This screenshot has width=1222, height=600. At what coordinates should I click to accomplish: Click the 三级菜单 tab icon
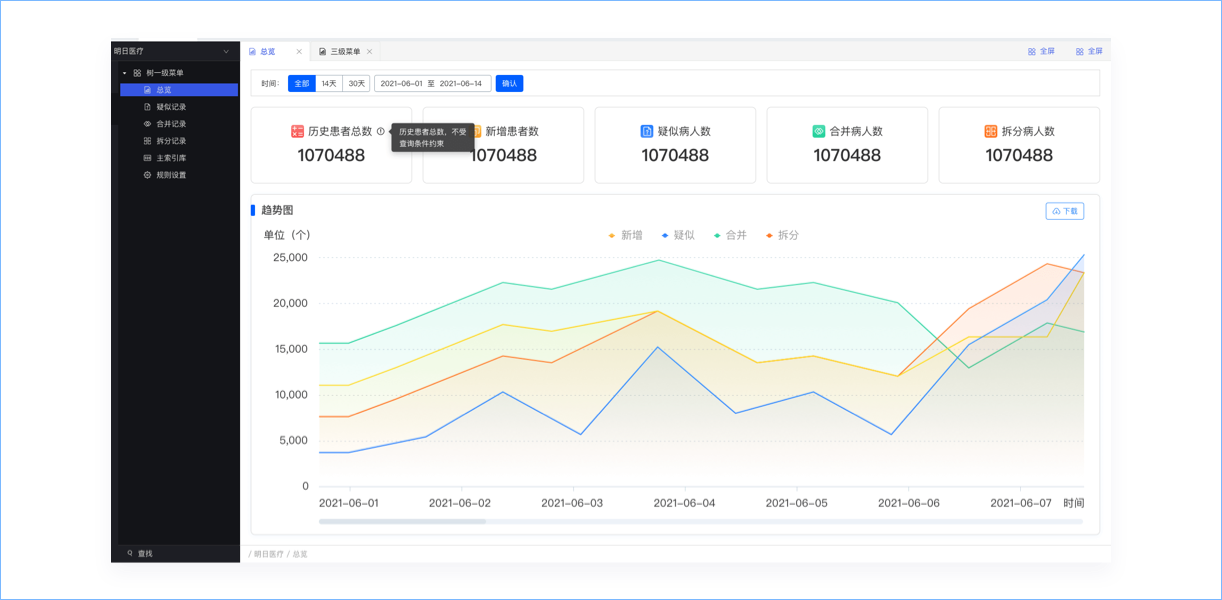tap(322, 51)
